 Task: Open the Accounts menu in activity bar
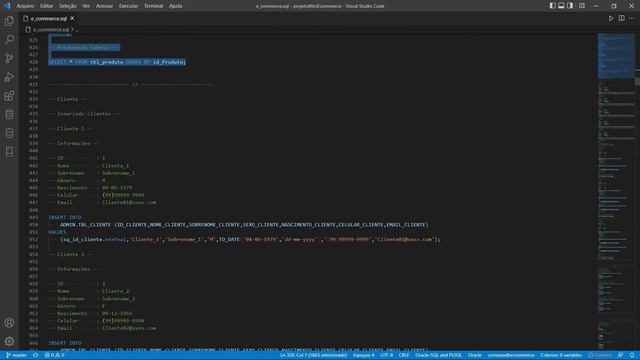coord(9,323)
